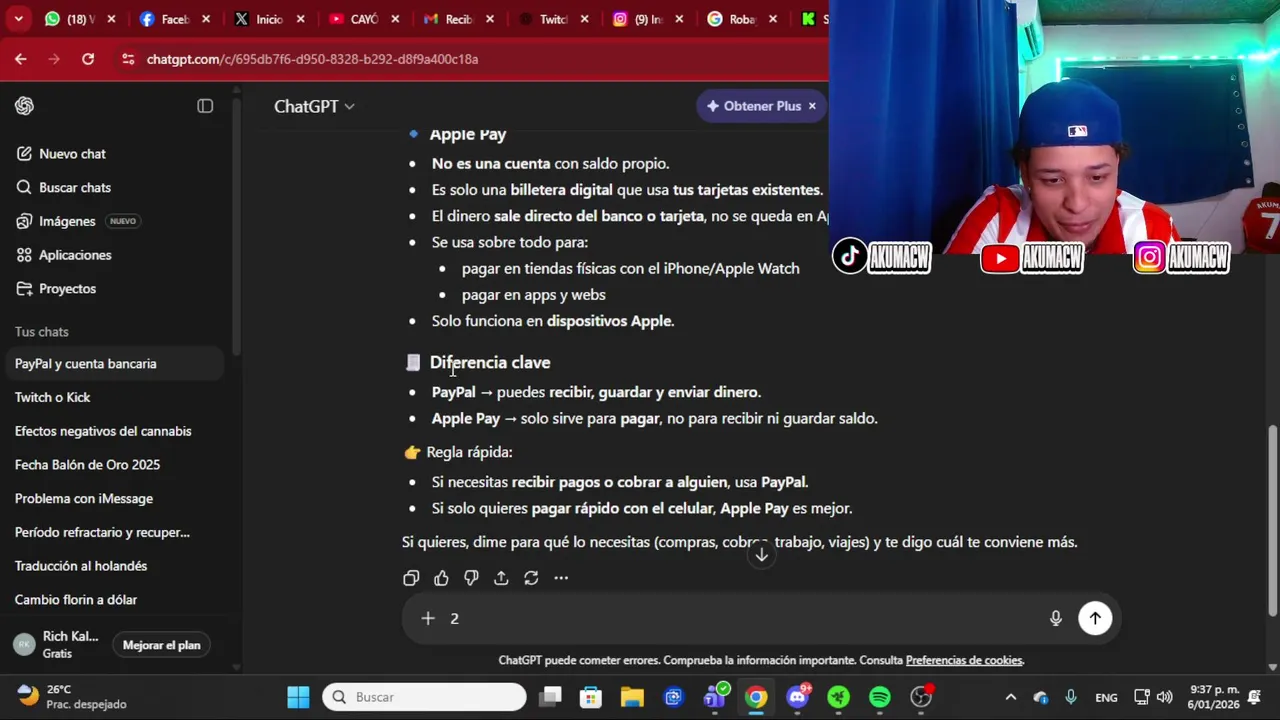Image resolution: width=1280 pixels, height=720 pixels.
Task: Open Spotify from the taskbar
Action: coord(880,697)
